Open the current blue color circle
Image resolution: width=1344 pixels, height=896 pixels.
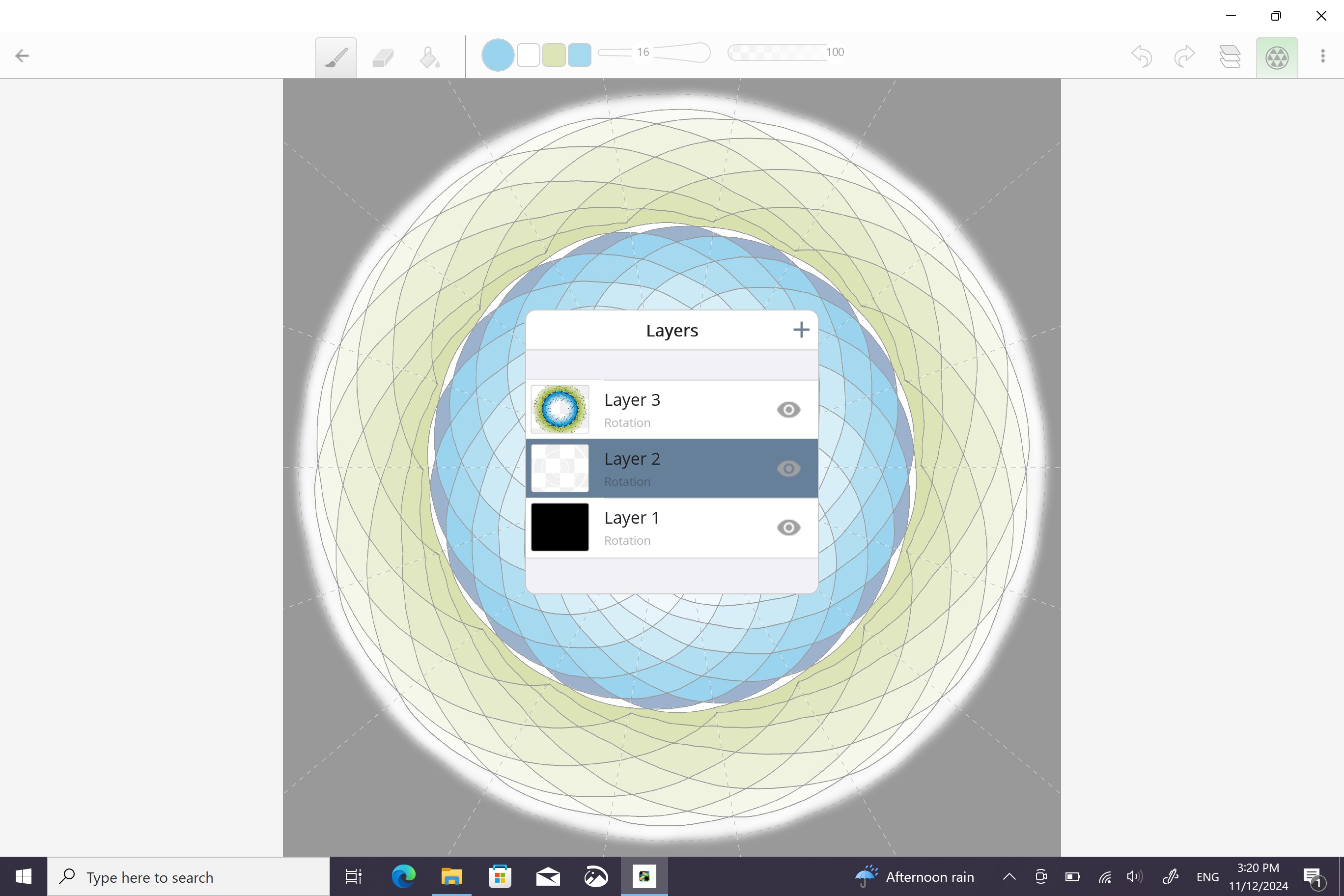[x=498, y=55]
